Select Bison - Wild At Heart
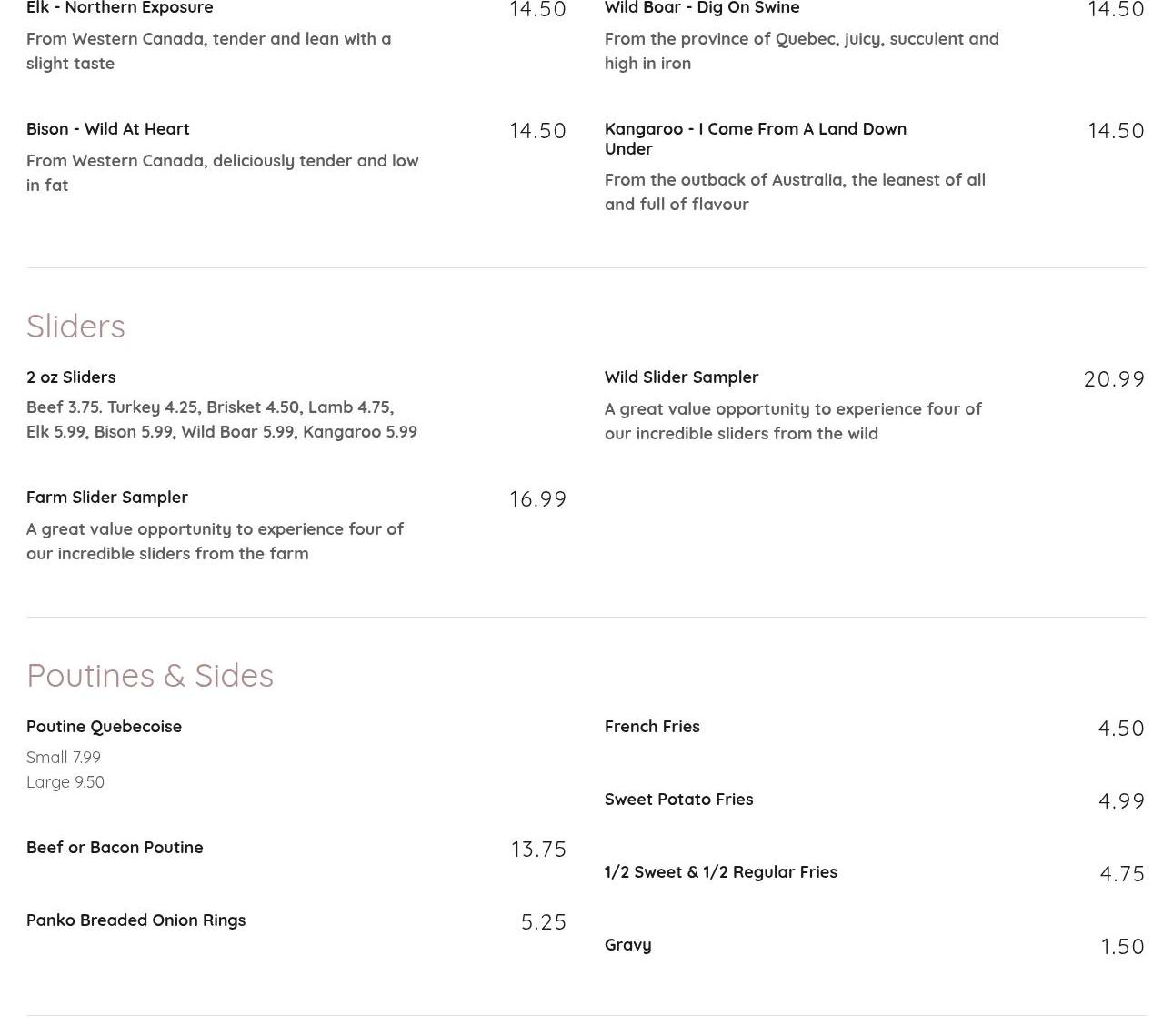Image resolution: width=1173 pixels, height=1036 pixels. [108, 129]
